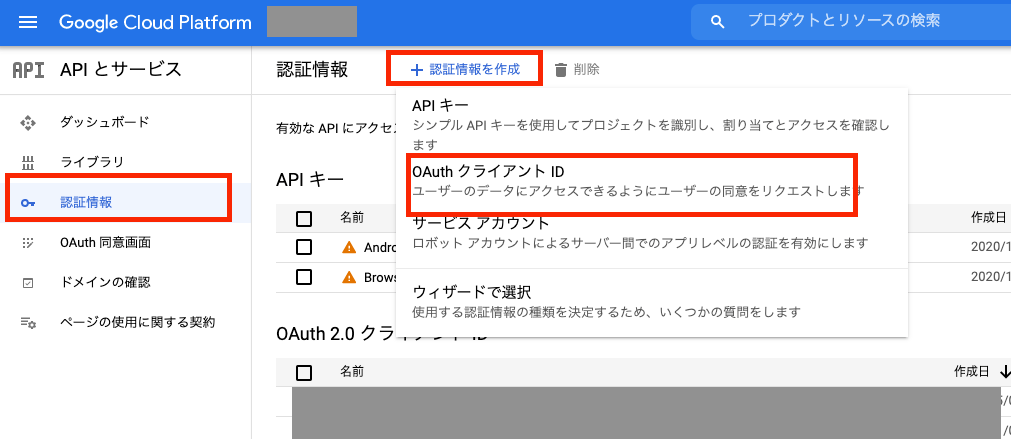Click 名前 column header in OAuth 2.0 table
This screenshot has width=1011, height=439.
[x=352, y=371]
